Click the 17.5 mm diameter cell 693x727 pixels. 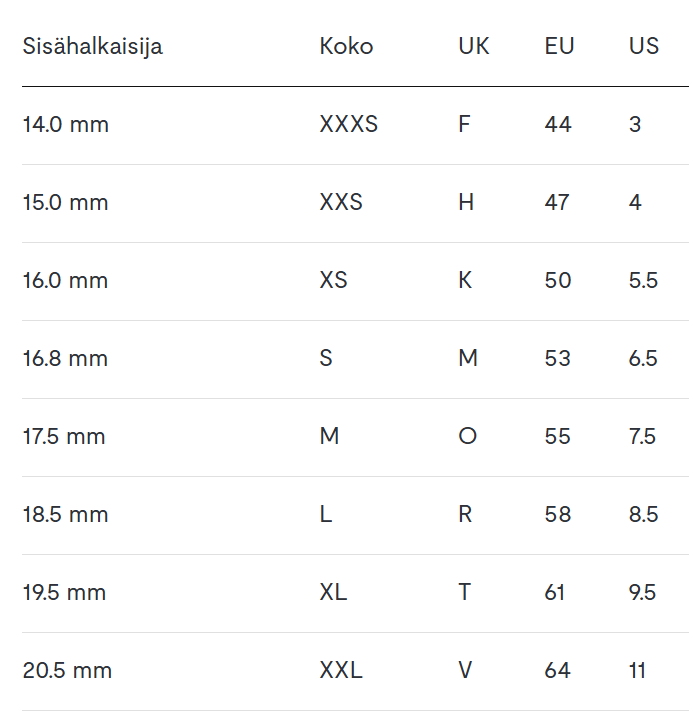(x=64, y=437)
